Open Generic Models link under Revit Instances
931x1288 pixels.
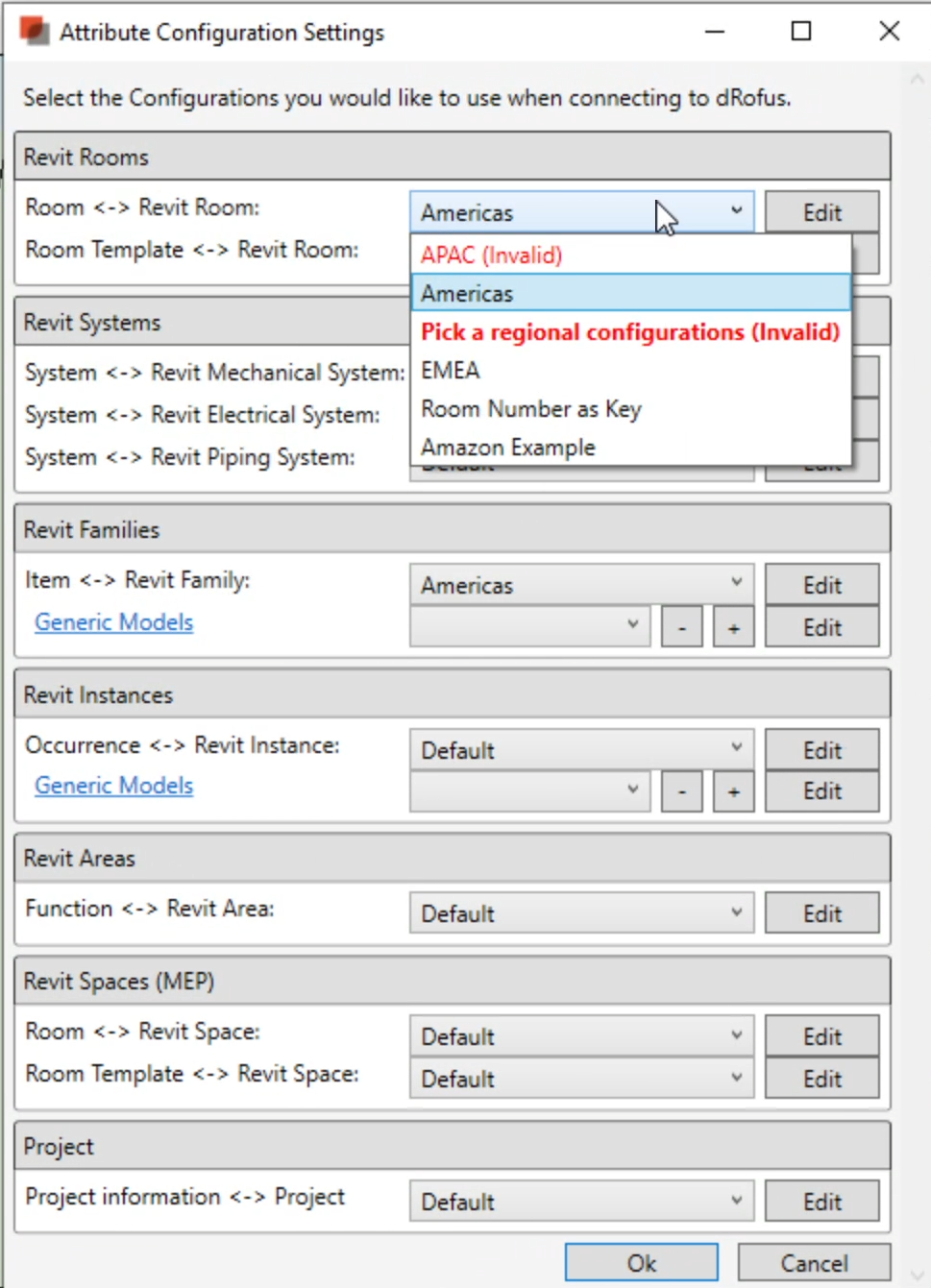(x=114, y=786)
